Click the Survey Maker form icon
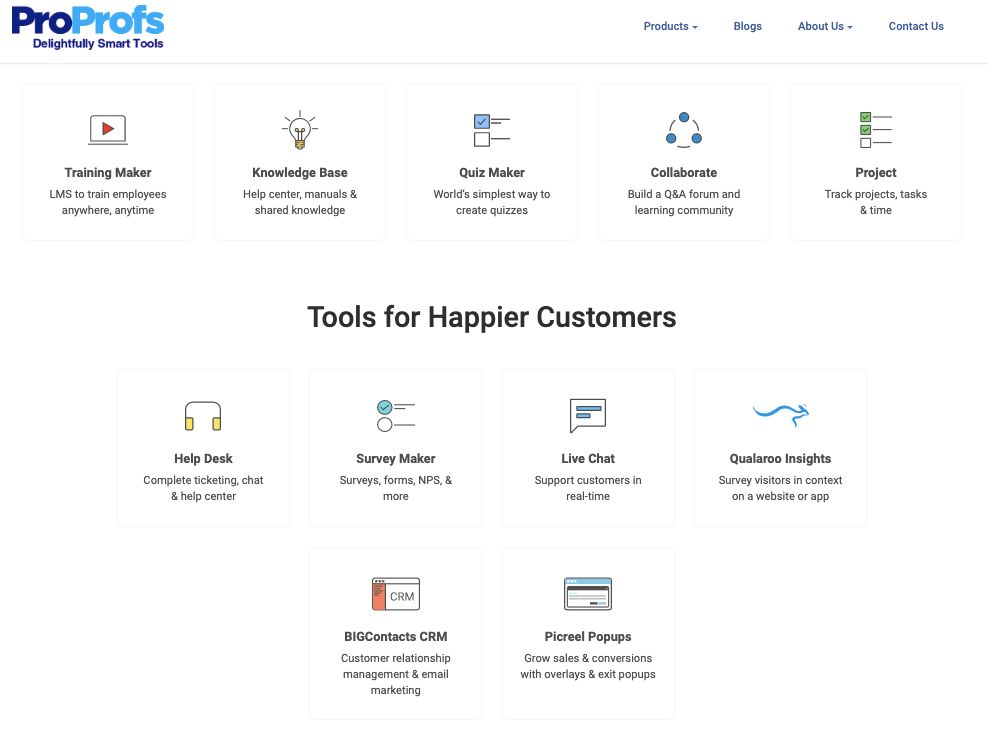The image size is (988, 730). coord(395,414)
